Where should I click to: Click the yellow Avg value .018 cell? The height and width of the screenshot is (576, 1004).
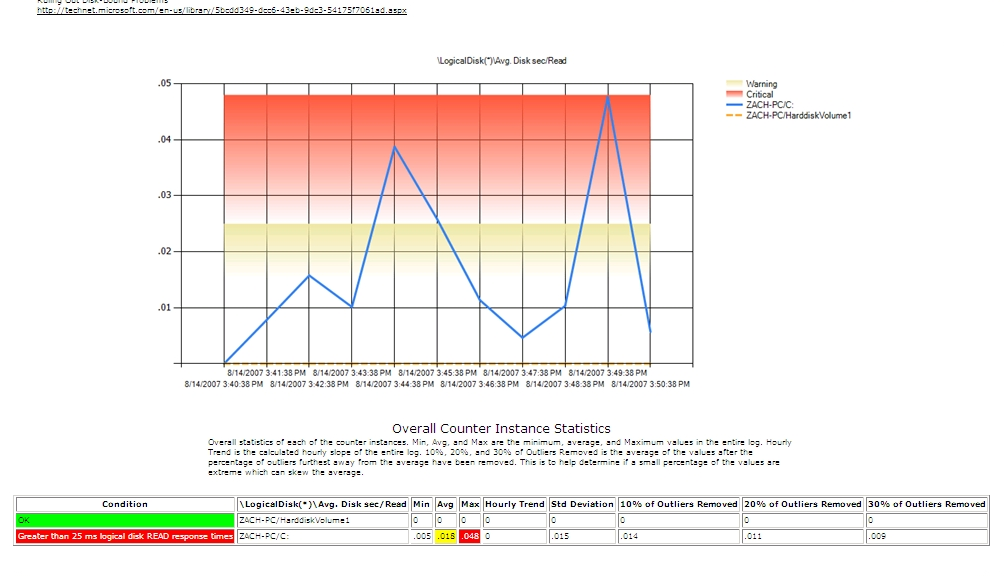446,537
